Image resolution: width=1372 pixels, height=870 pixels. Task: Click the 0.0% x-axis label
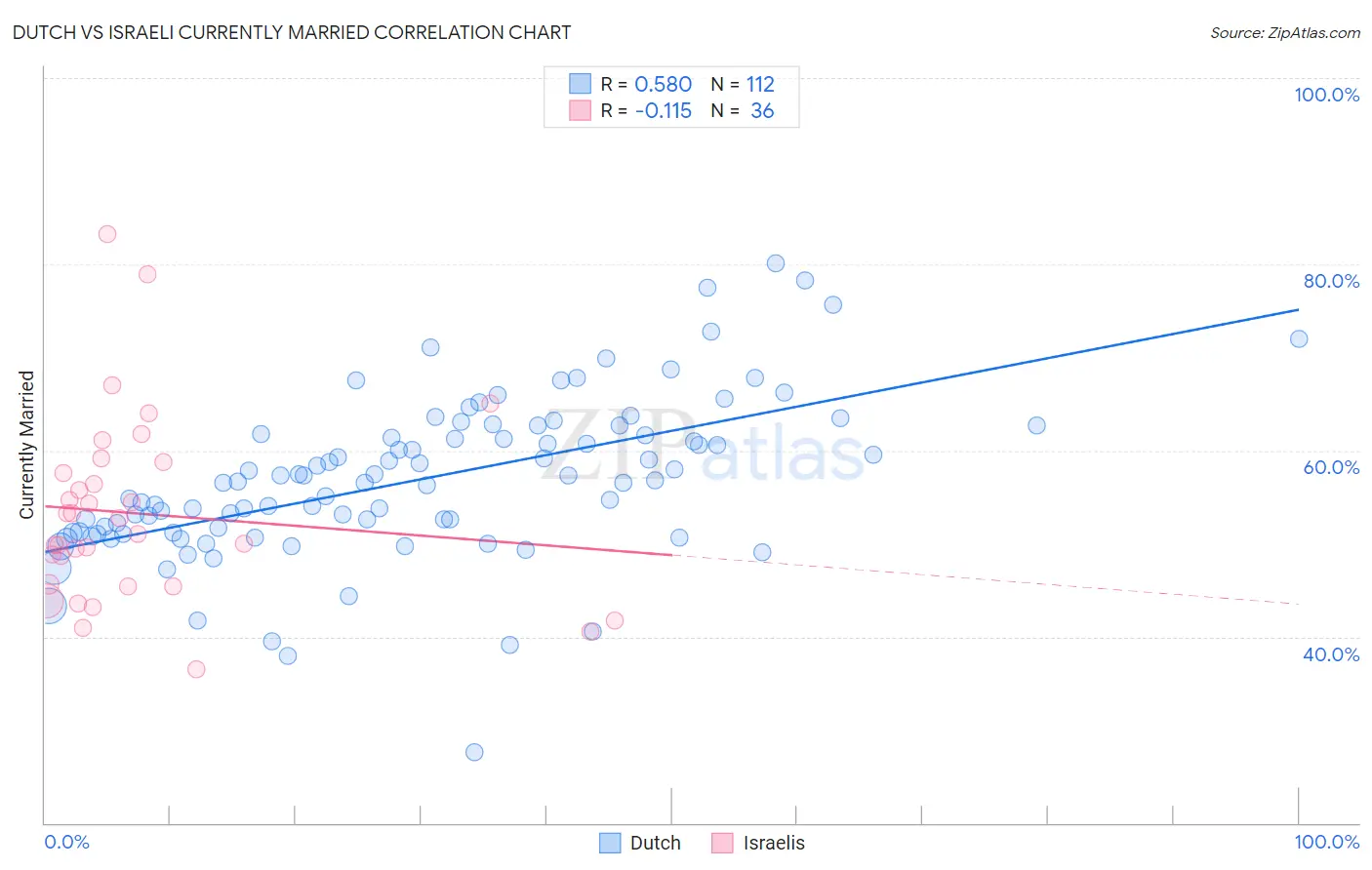point(66,842)
